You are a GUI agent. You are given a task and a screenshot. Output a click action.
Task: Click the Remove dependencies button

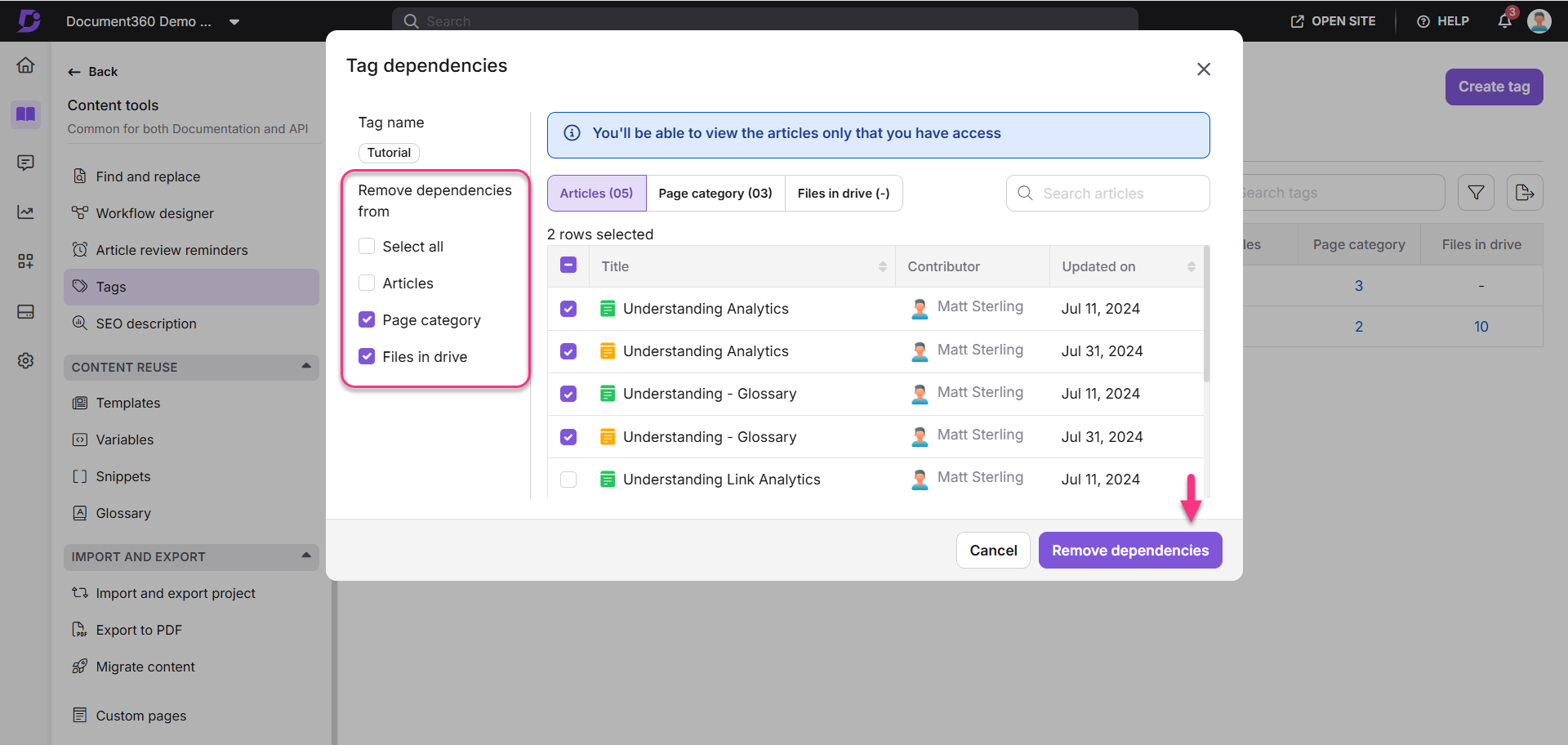tap(1129, 551)
